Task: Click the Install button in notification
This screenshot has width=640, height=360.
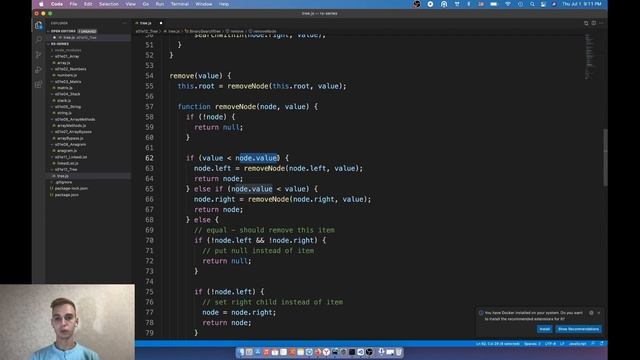Action: 544,329
